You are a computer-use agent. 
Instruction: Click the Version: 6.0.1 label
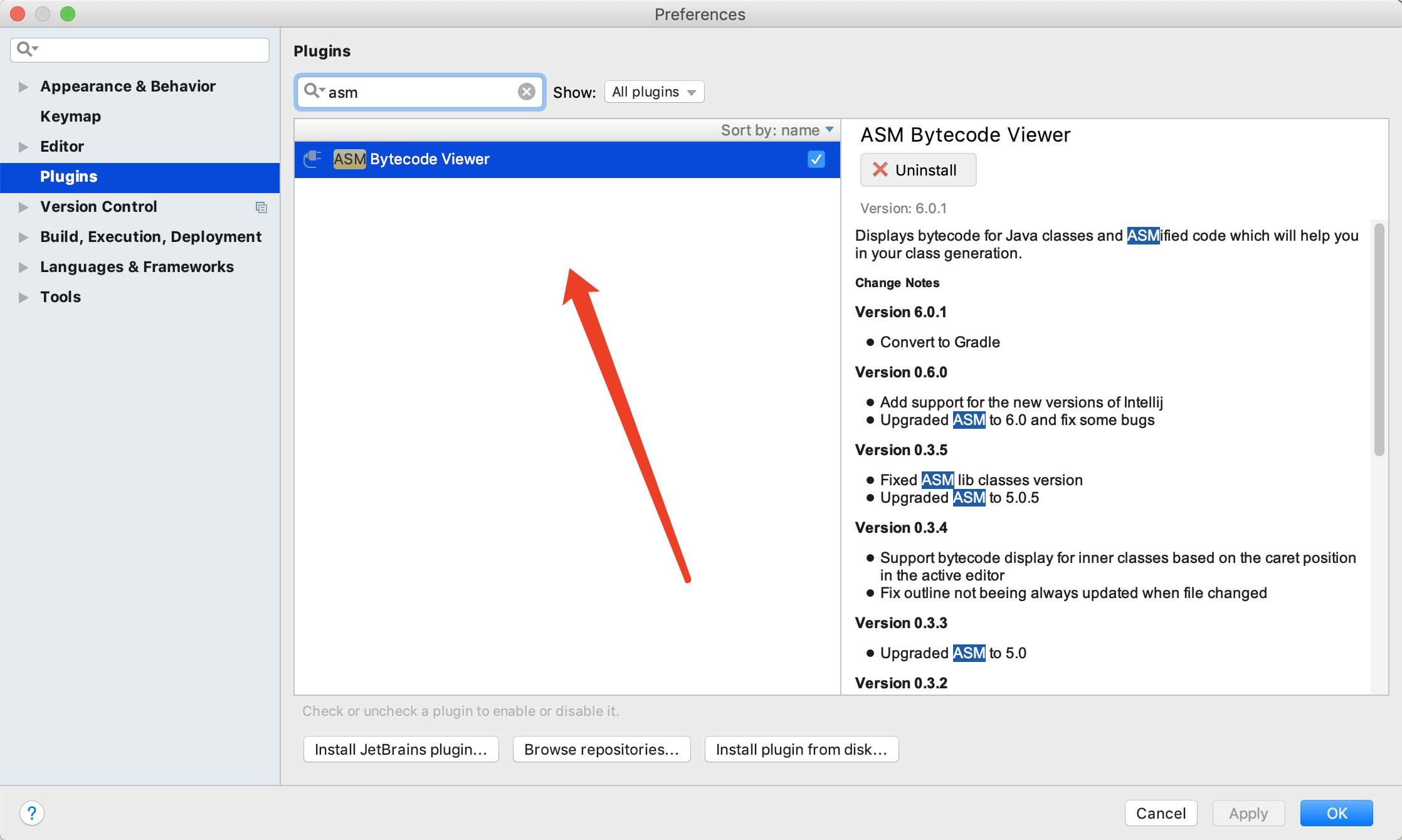coord(904,208)
